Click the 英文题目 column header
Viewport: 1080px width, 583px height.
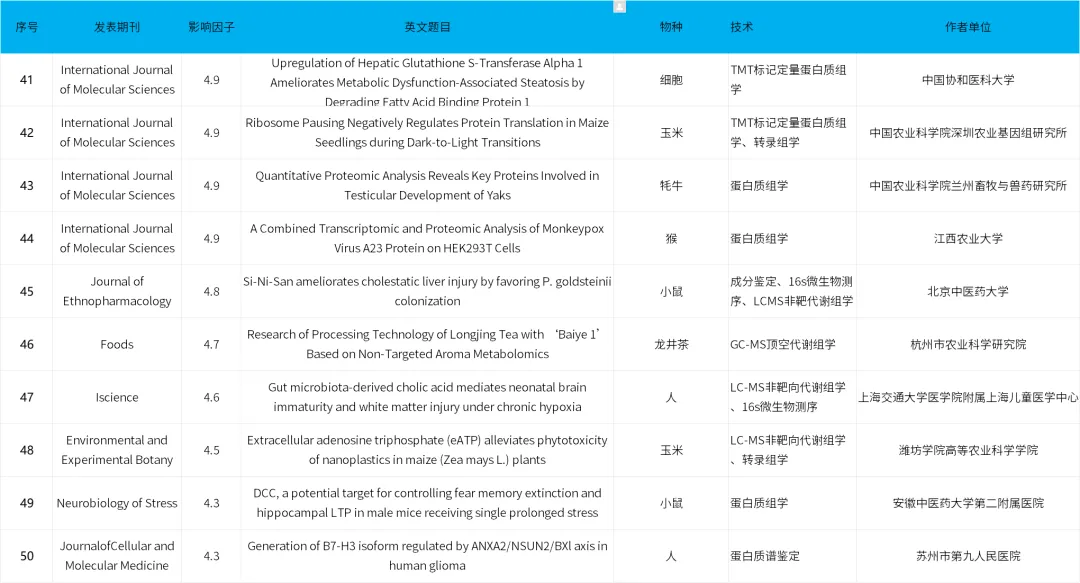(427, 27)
